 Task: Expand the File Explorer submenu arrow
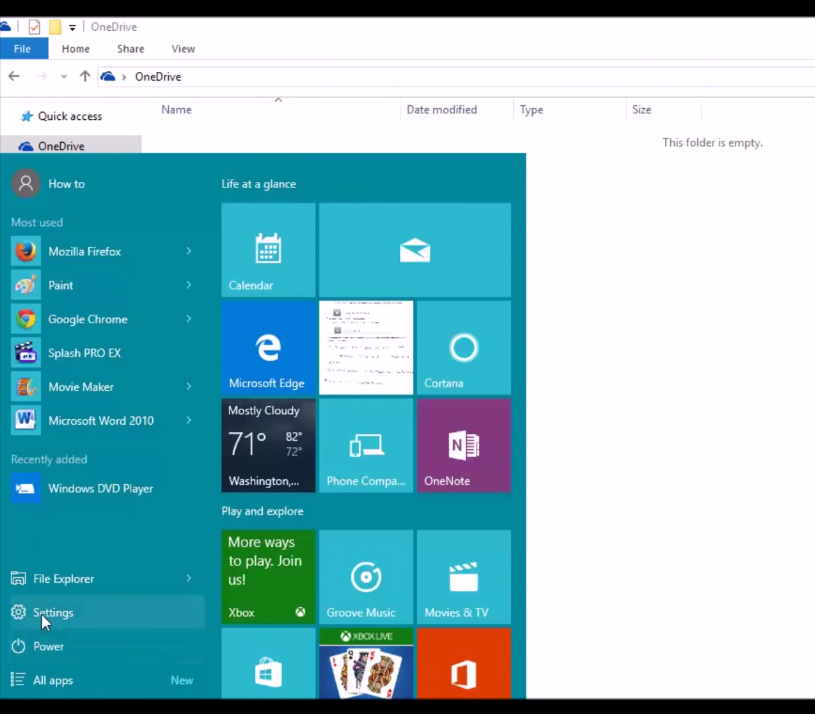189,578
